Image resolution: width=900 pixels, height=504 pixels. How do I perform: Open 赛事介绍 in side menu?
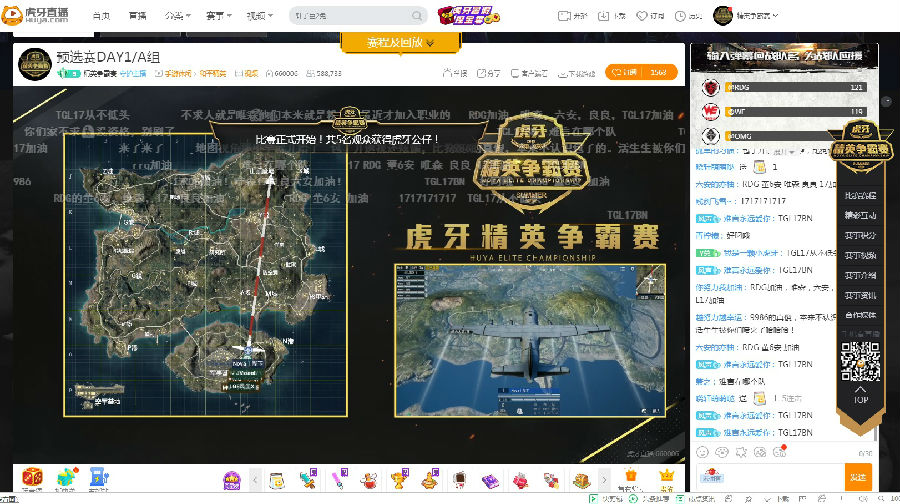pos(860,276)
